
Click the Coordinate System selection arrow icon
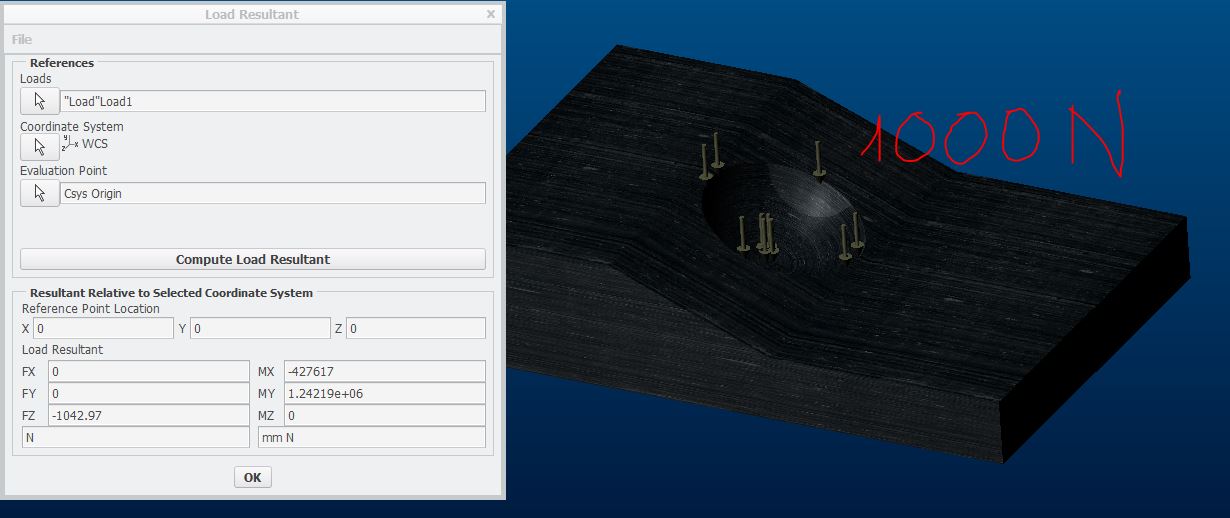click(x=39, y=147)
